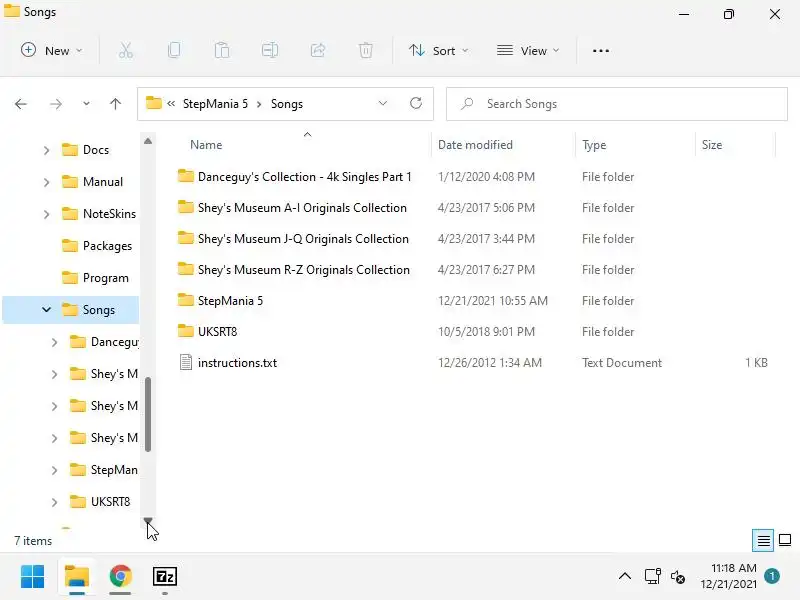Expand the address bar history dropdown
800x600 pixels.
tap(383, 104)
